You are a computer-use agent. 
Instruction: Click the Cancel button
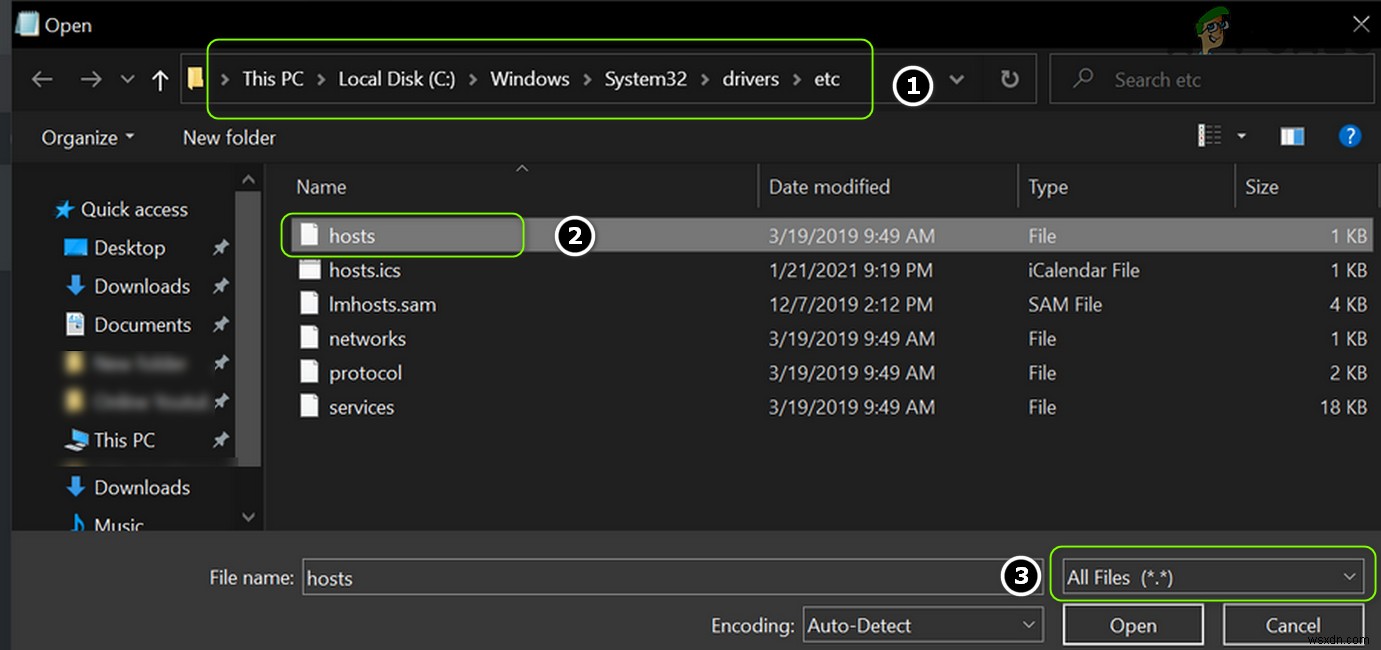tap(1294, 624)
